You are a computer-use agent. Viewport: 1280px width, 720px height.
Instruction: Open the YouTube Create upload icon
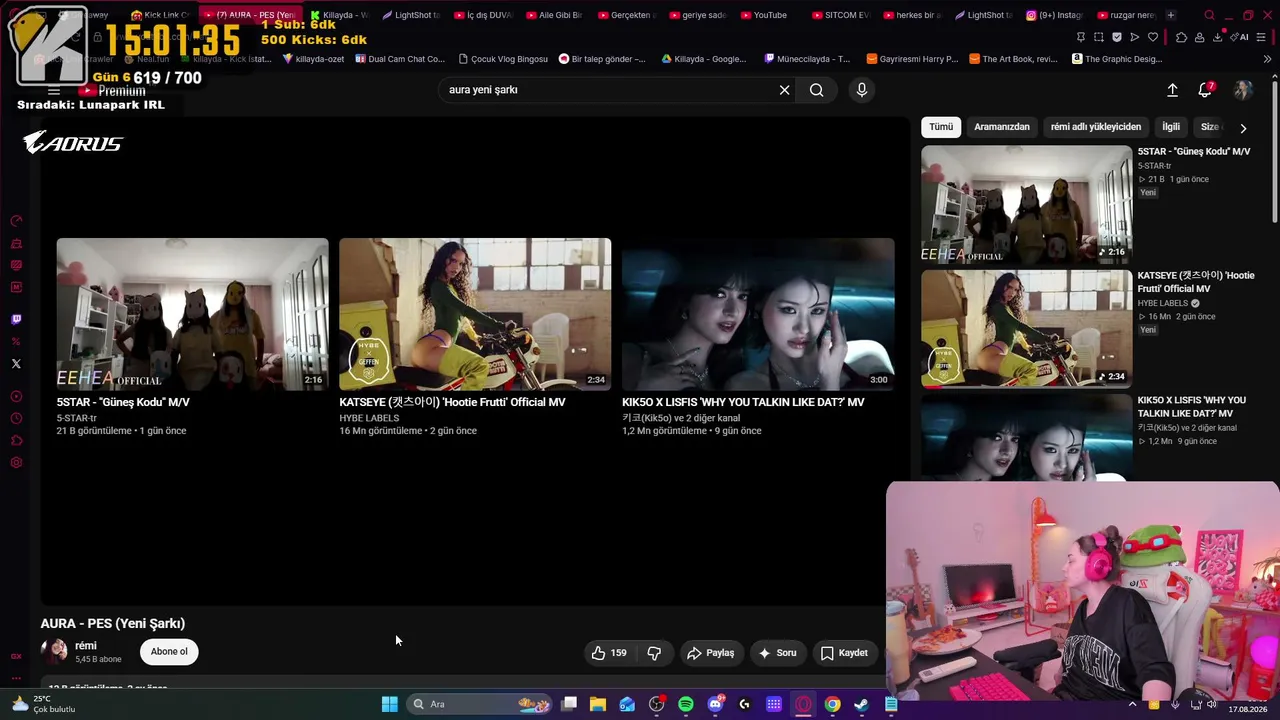(x=1172, y=90)
